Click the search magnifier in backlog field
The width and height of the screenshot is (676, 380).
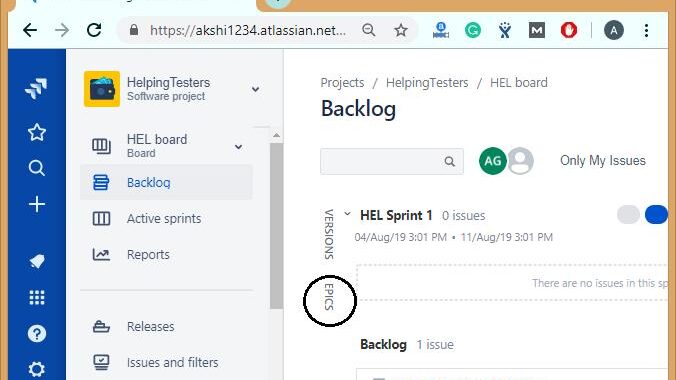[450, 161]
